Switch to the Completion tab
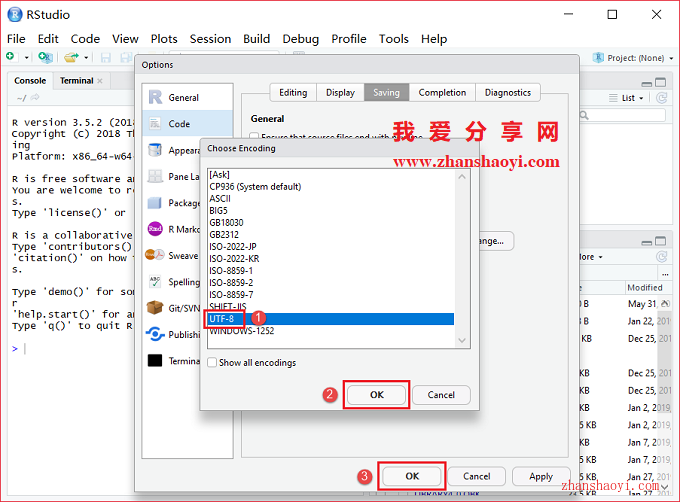The image size is (680, 502). click(442, 92)
